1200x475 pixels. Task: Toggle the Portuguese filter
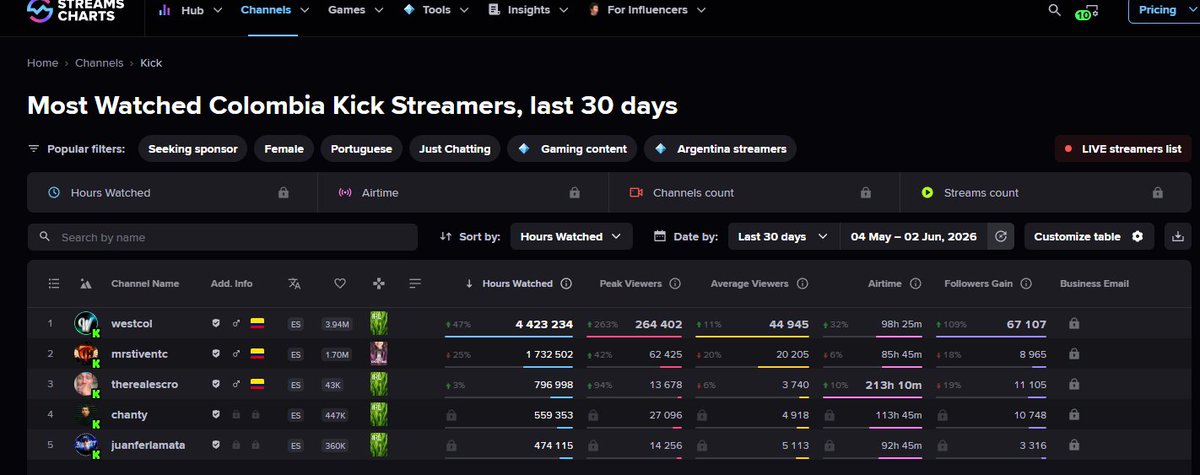(x=362, y=149)
